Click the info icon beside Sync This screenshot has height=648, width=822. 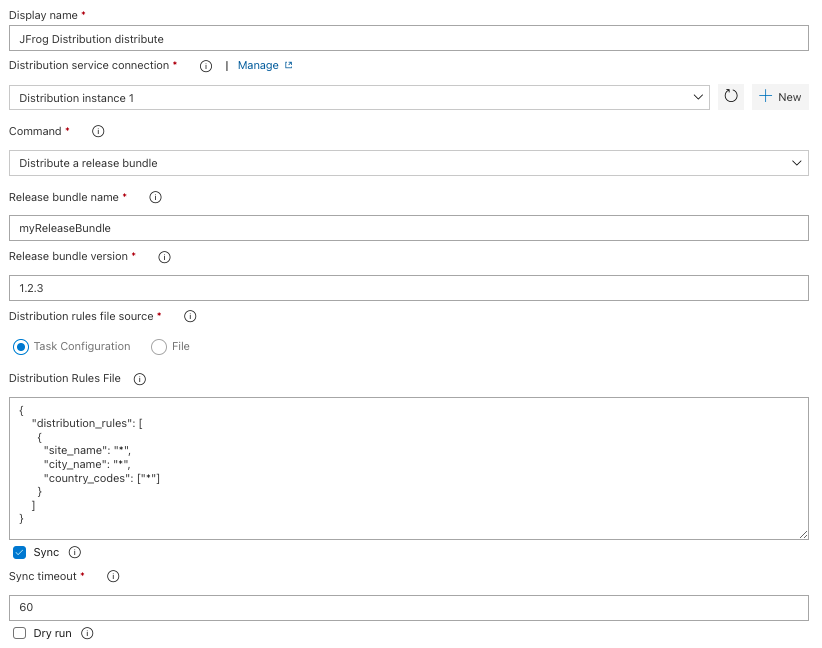click(73, 551)
